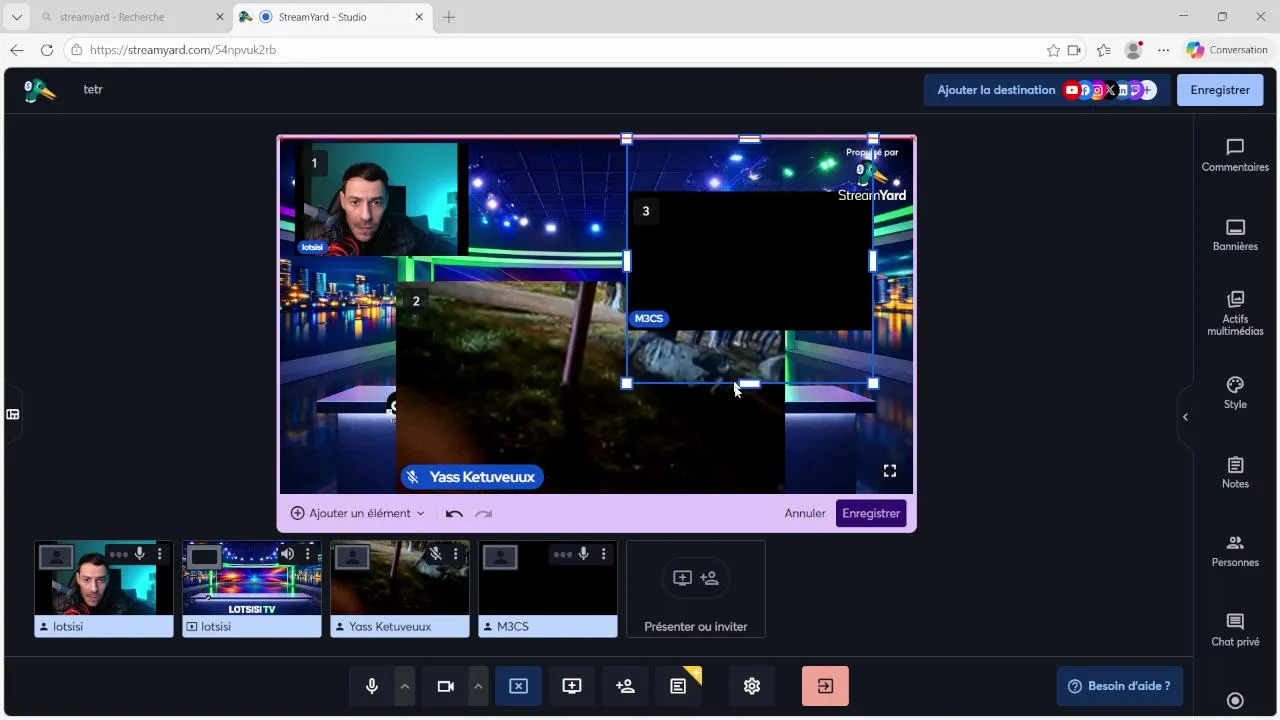Mute lotsisi camera card microphone
The height and width of the screenshot is (720, 1280).
(x=140, y=554)
